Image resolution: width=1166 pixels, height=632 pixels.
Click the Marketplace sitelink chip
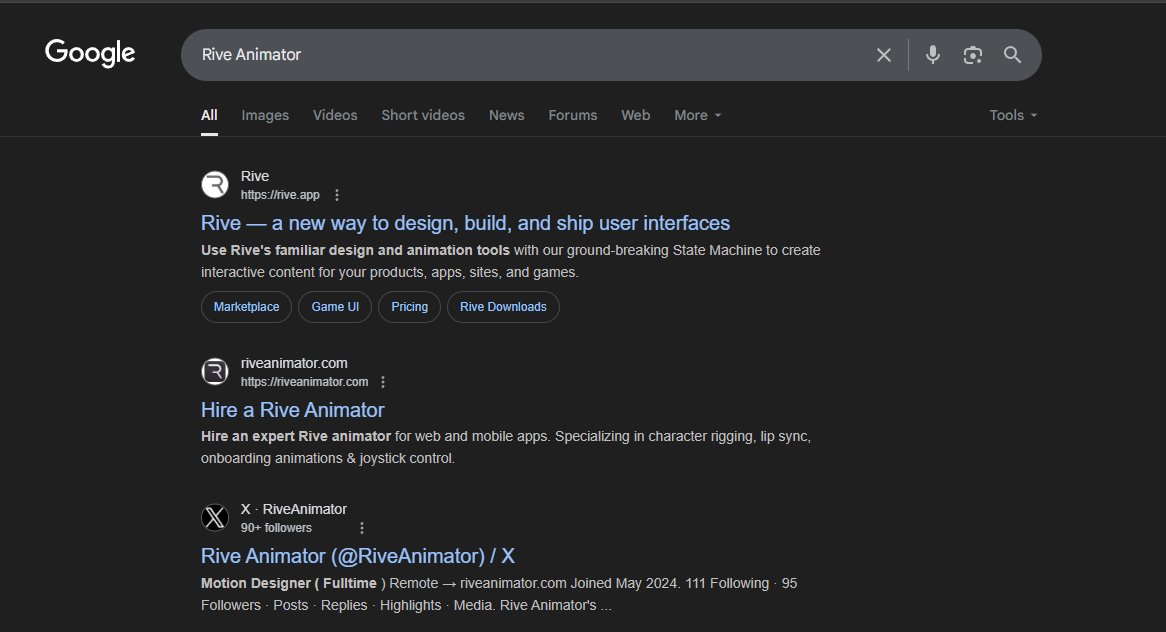(x=246, y=307)
